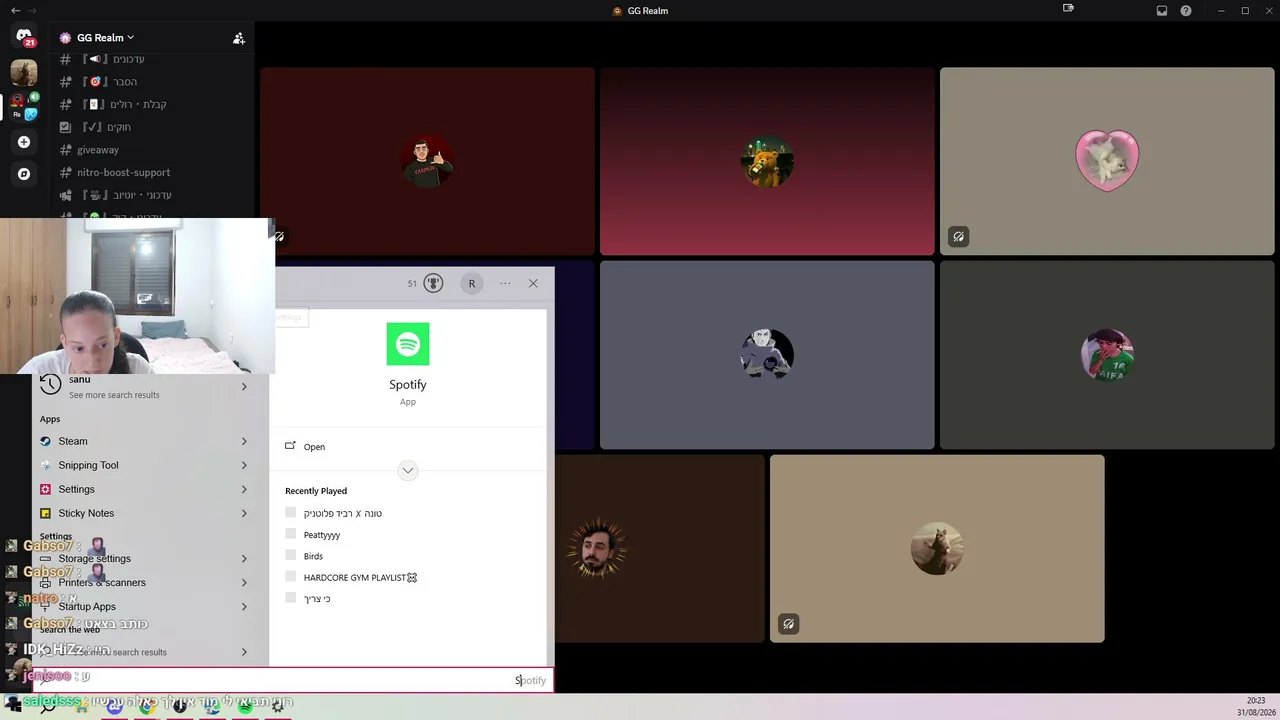Click the pop-out icon in Discord title bar
The width and height of the screenshot is (1280, 720).
tap(1068, 9)
